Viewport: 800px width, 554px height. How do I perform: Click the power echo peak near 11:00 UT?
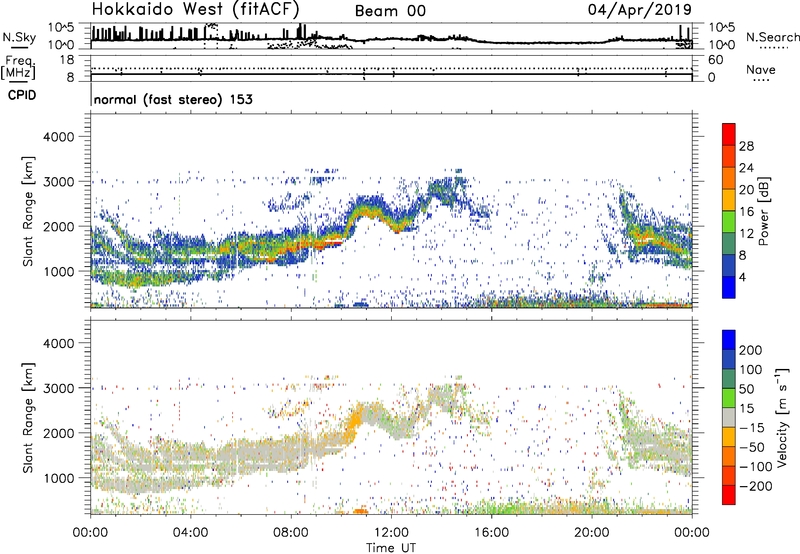367,210
